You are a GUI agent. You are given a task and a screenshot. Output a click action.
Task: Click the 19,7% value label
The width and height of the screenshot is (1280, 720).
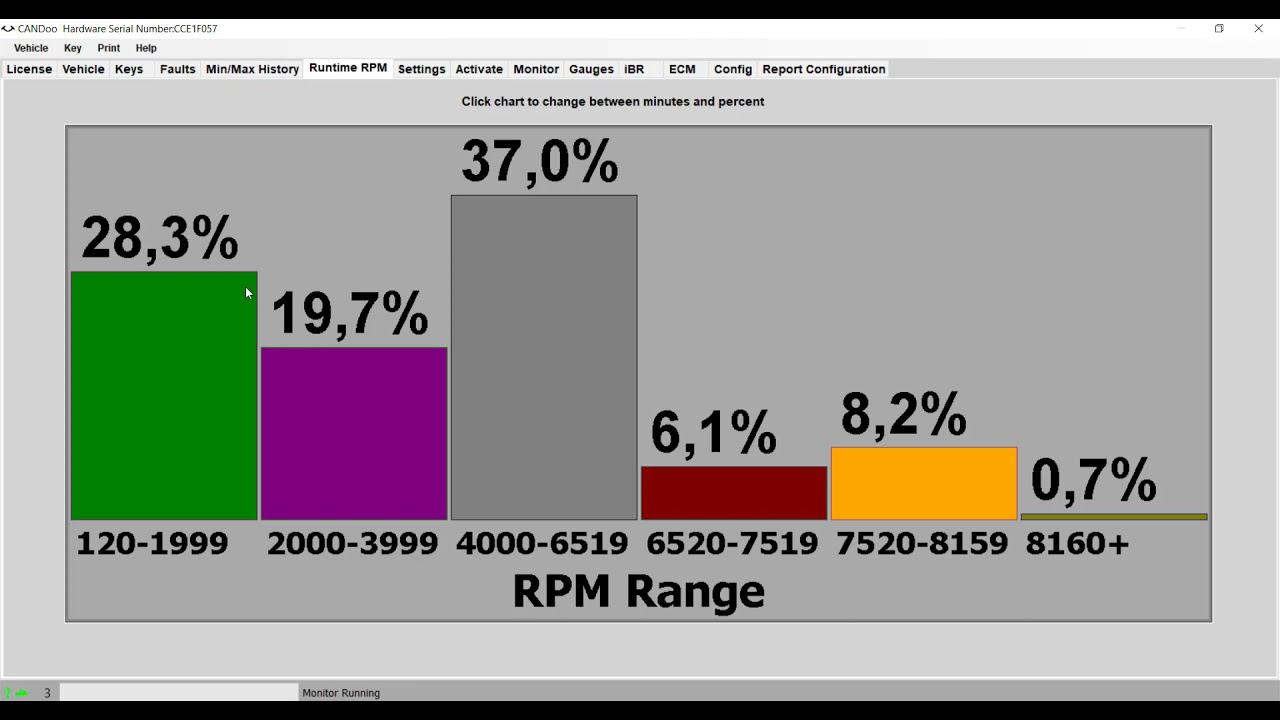click(350, 313)
